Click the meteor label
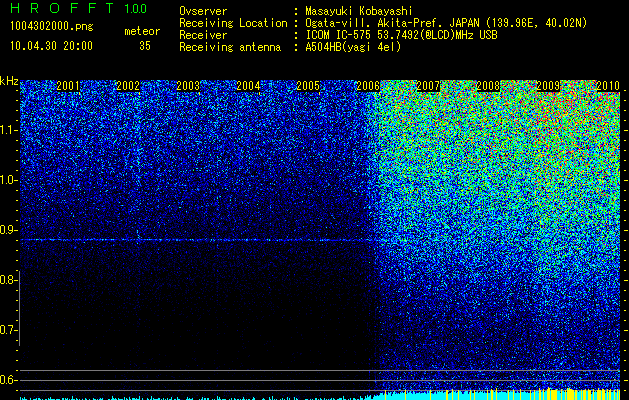 tap(142, 31)
